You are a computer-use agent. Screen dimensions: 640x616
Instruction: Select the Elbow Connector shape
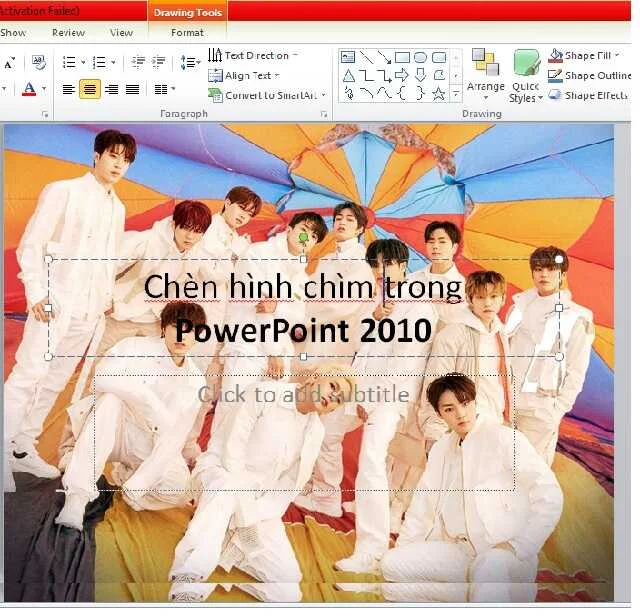[x=367, y=76]
